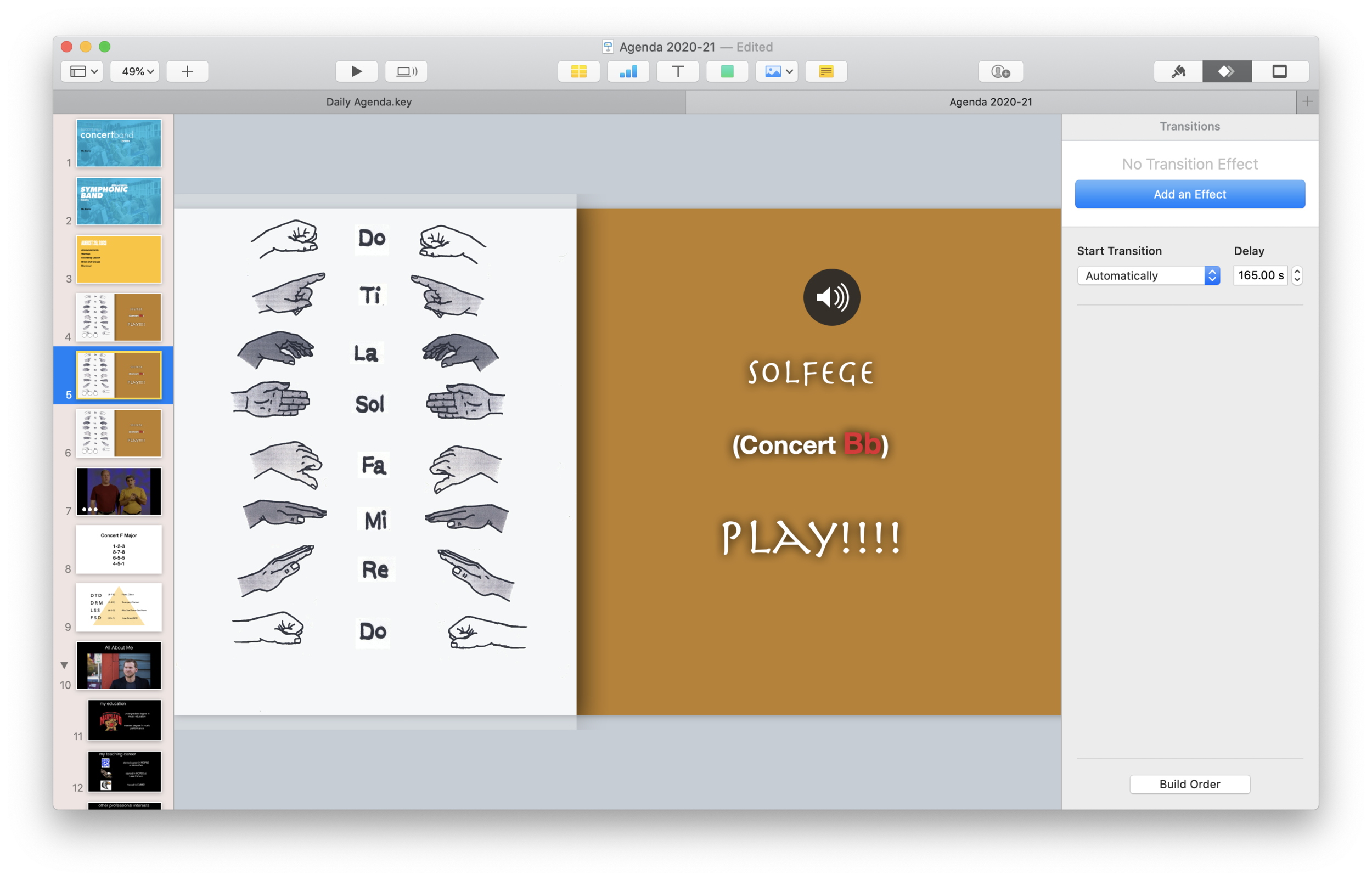Select the PLAY!!!! text

pos(811,537)
